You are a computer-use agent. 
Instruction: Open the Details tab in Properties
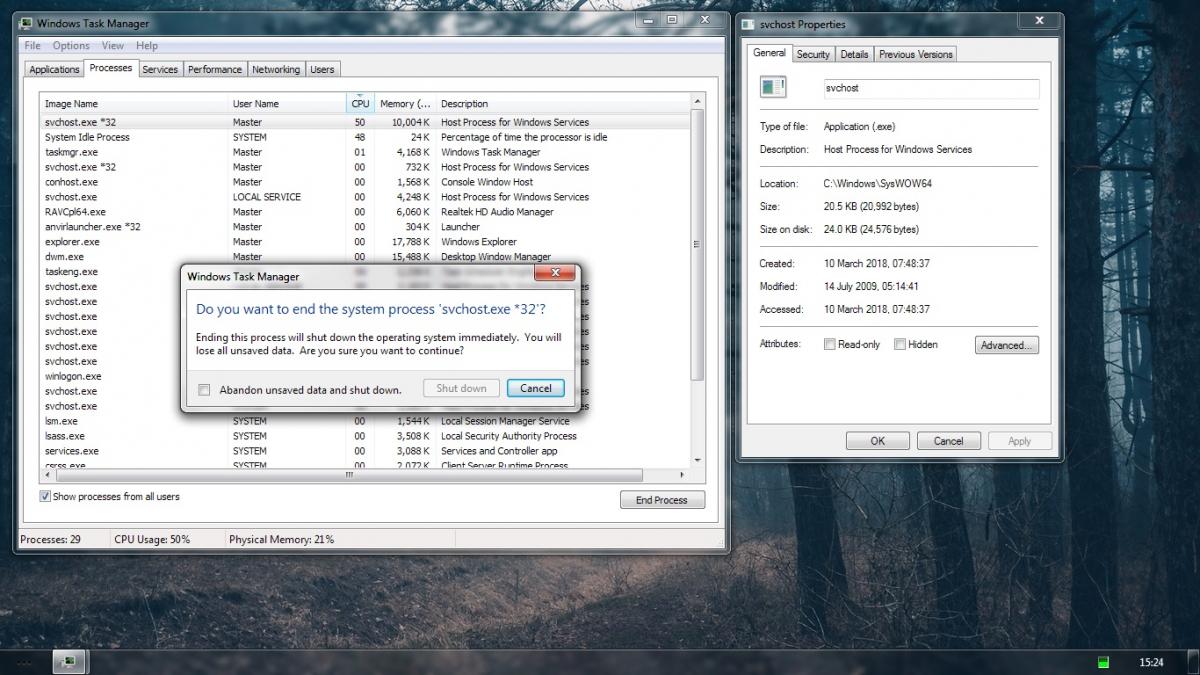click(x=854, y=55)
